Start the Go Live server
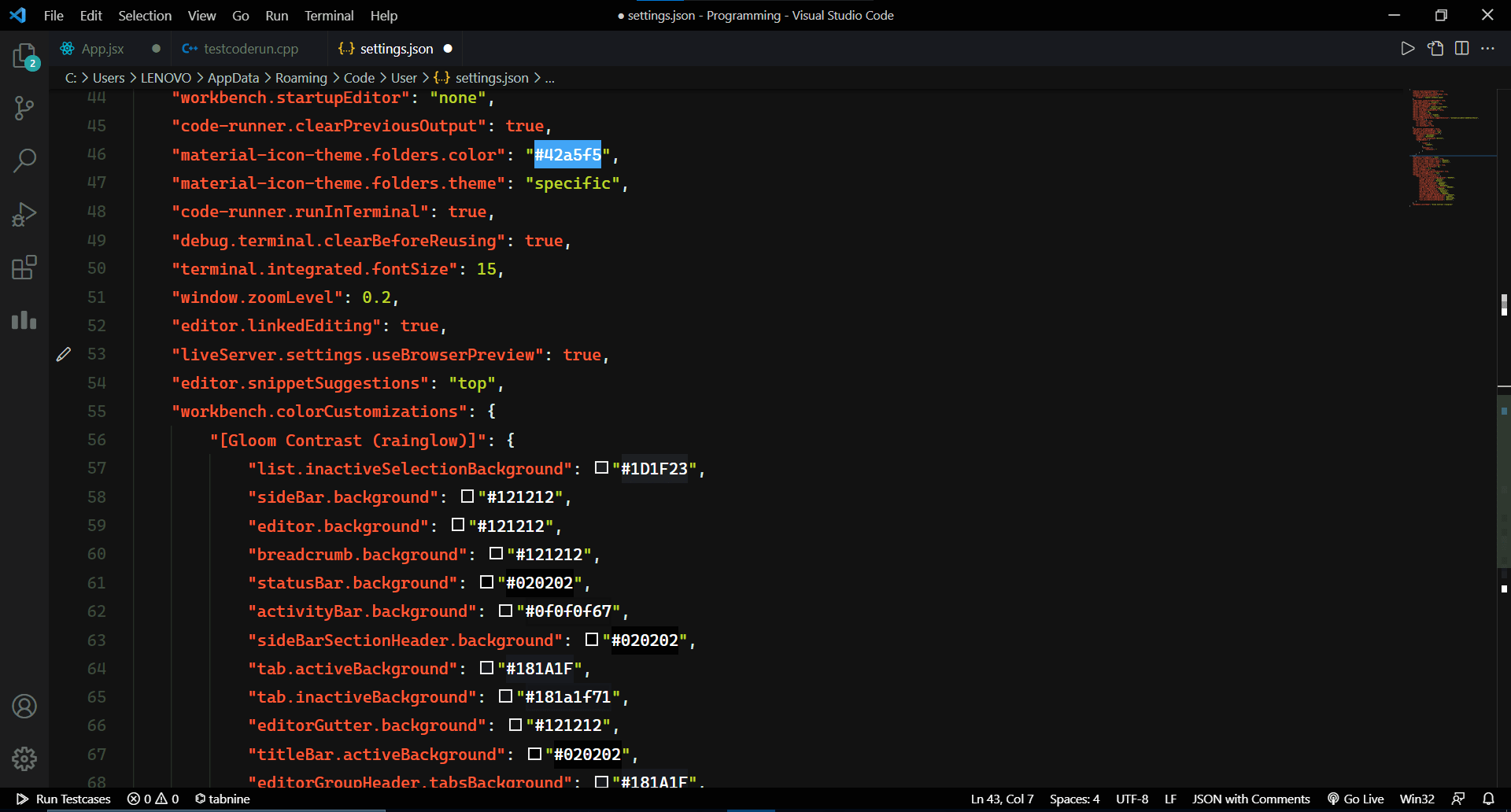 (1357, 799)
